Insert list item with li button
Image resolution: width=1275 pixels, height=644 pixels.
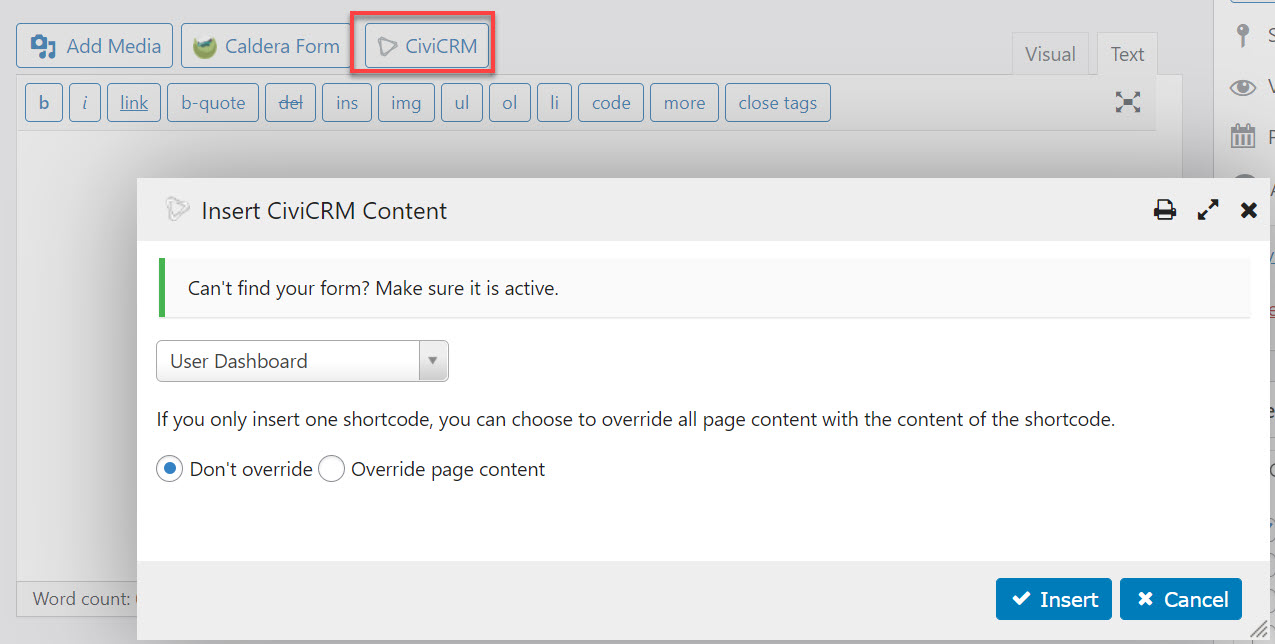point(555,103)
